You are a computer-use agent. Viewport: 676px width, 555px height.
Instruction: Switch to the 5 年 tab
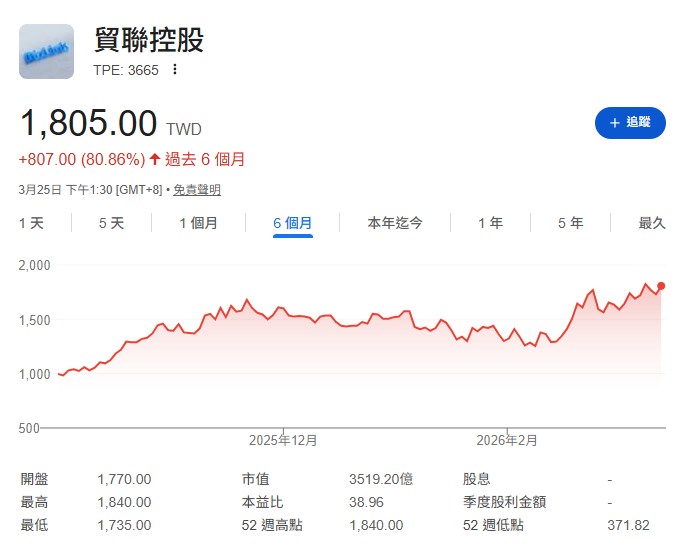(570, 223)
